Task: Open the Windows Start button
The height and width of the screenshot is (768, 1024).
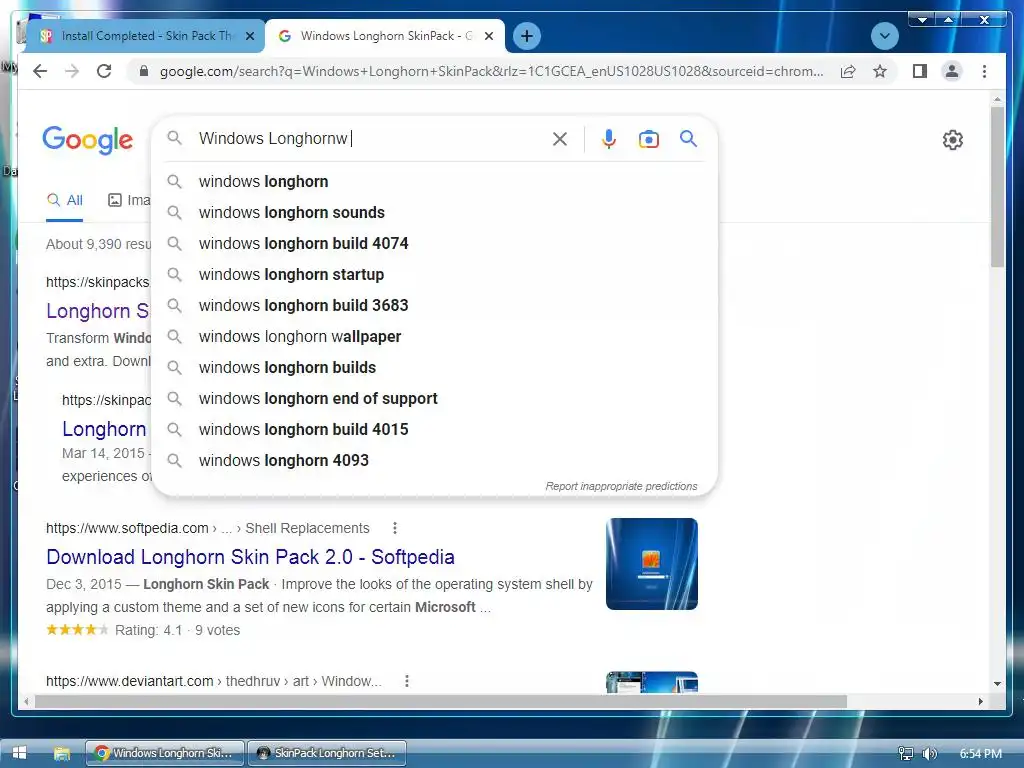Action: pos(19,753)
